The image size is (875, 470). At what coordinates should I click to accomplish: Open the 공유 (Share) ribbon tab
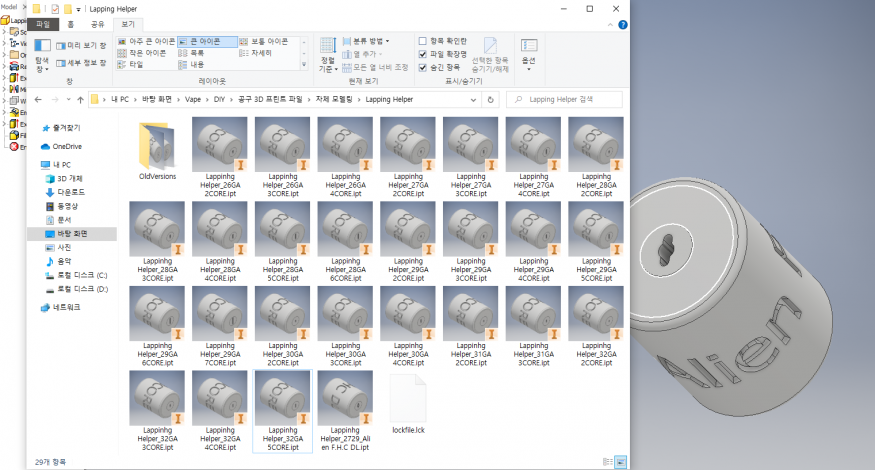point(98,23)
